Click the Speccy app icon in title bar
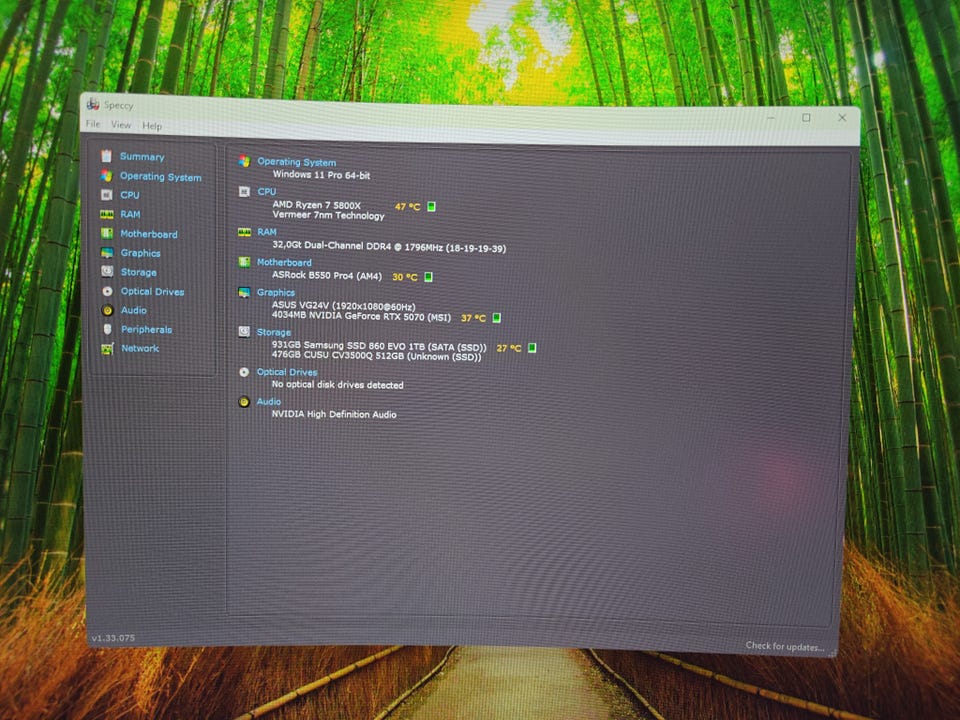Screen dimensions: 960x720 click(93, 103)
